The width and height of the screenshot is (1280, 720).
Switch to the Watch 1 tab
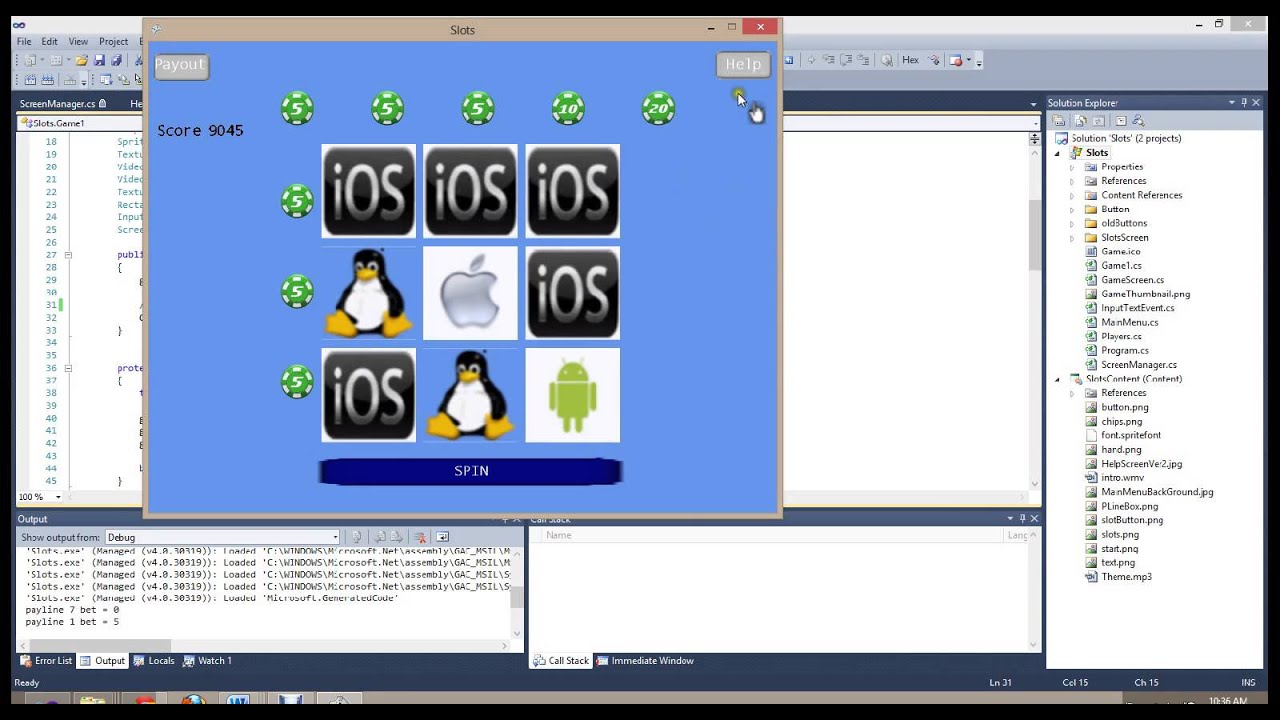point(207,660)
